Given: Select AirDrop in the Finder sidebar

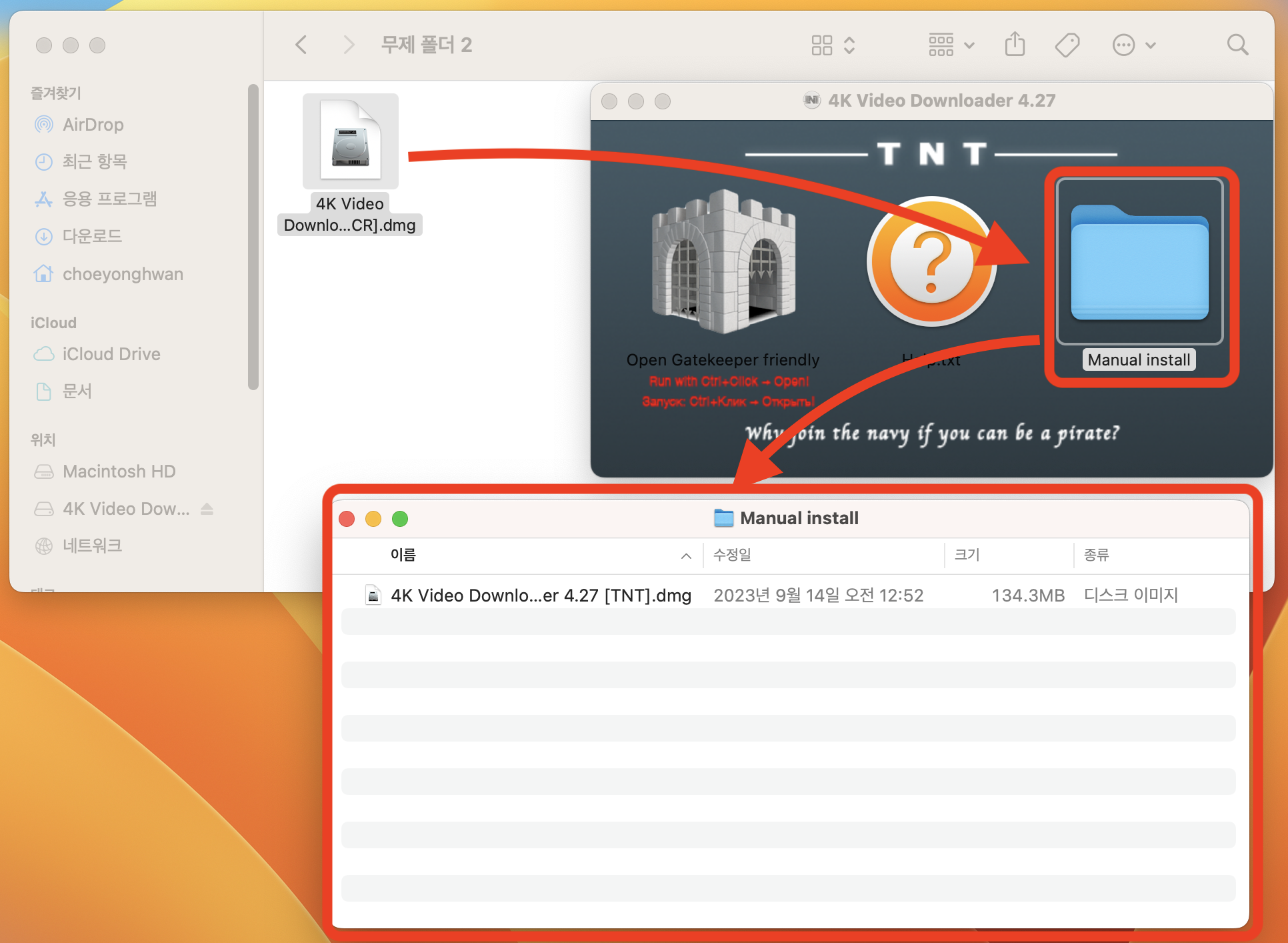Looking at the screenshot, I should (x=93, y=124).
